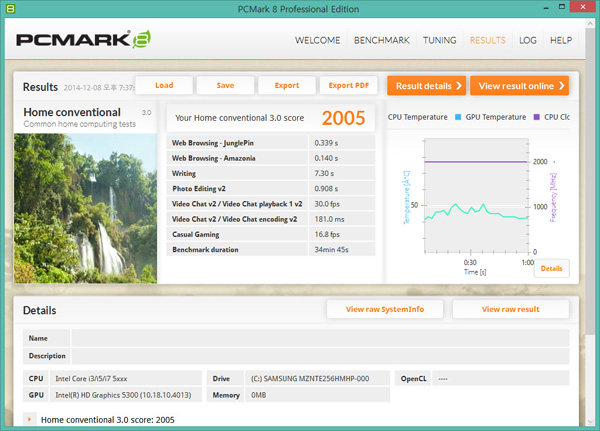This screenshot has width=600, height=431.
Task: Click the Export button
Action: 286,85
